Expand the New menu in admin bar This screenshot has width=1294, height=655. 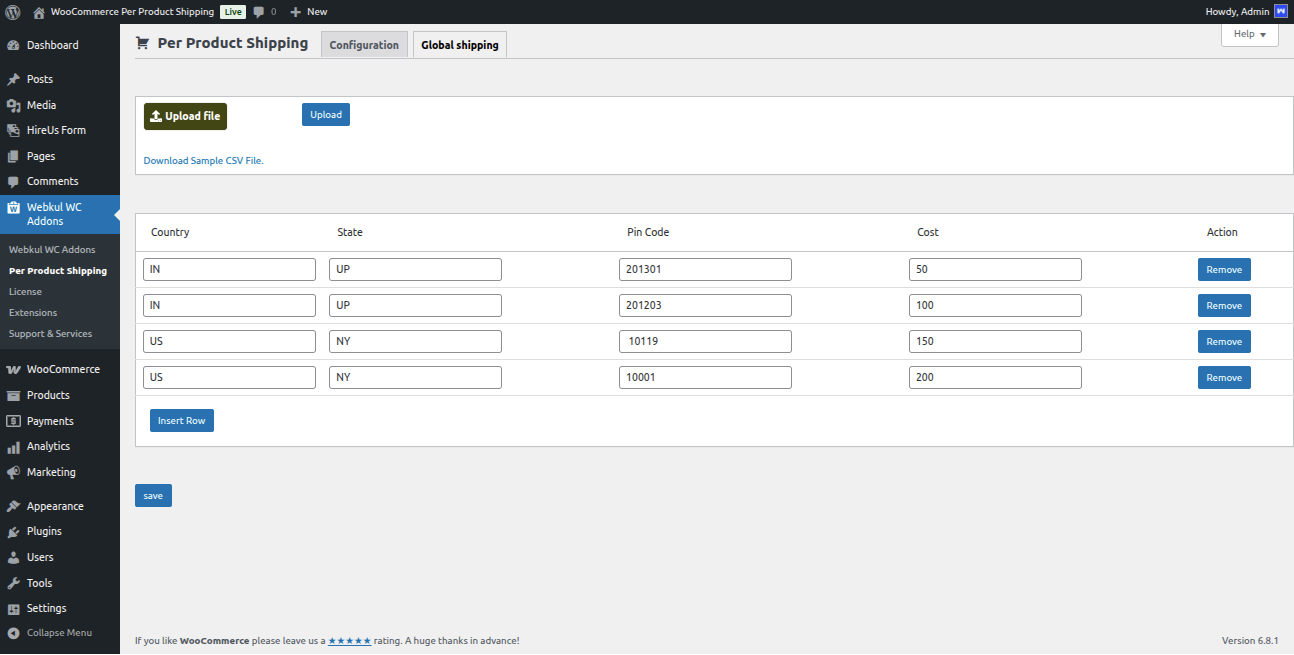(308, 11)
